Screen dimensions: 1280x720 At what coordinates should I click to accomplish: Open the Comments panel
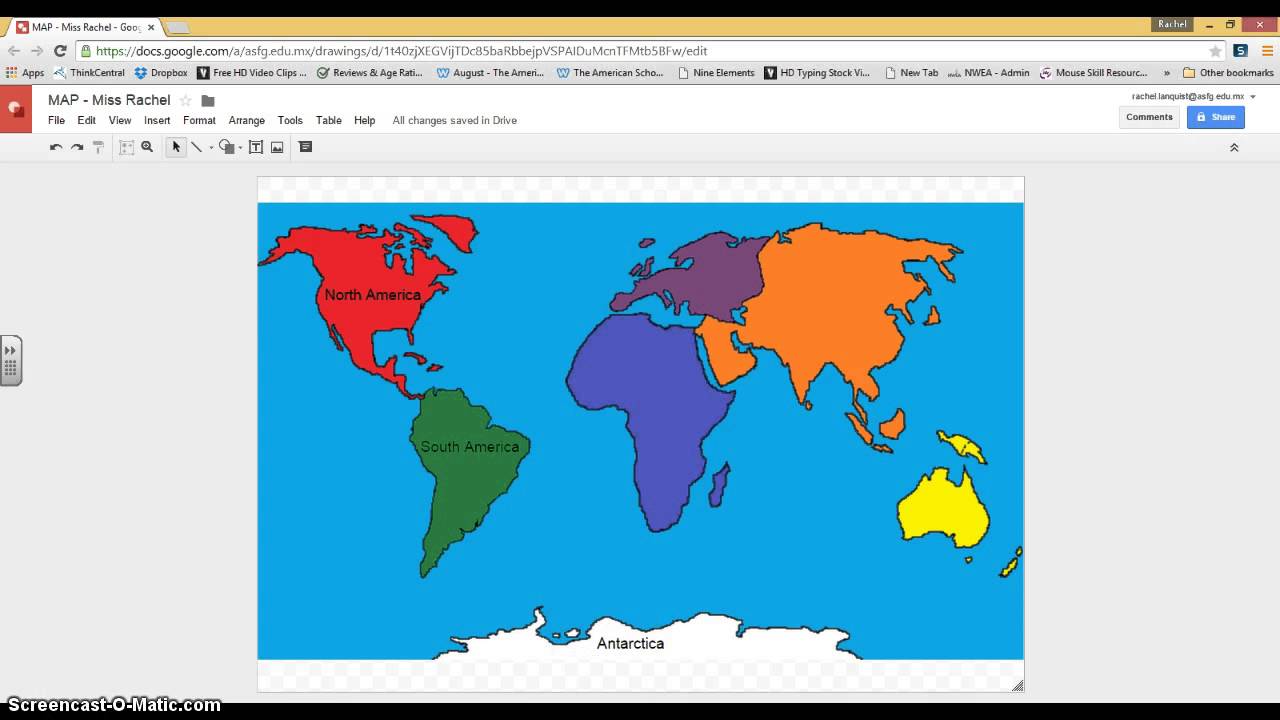pos(1149,117)
